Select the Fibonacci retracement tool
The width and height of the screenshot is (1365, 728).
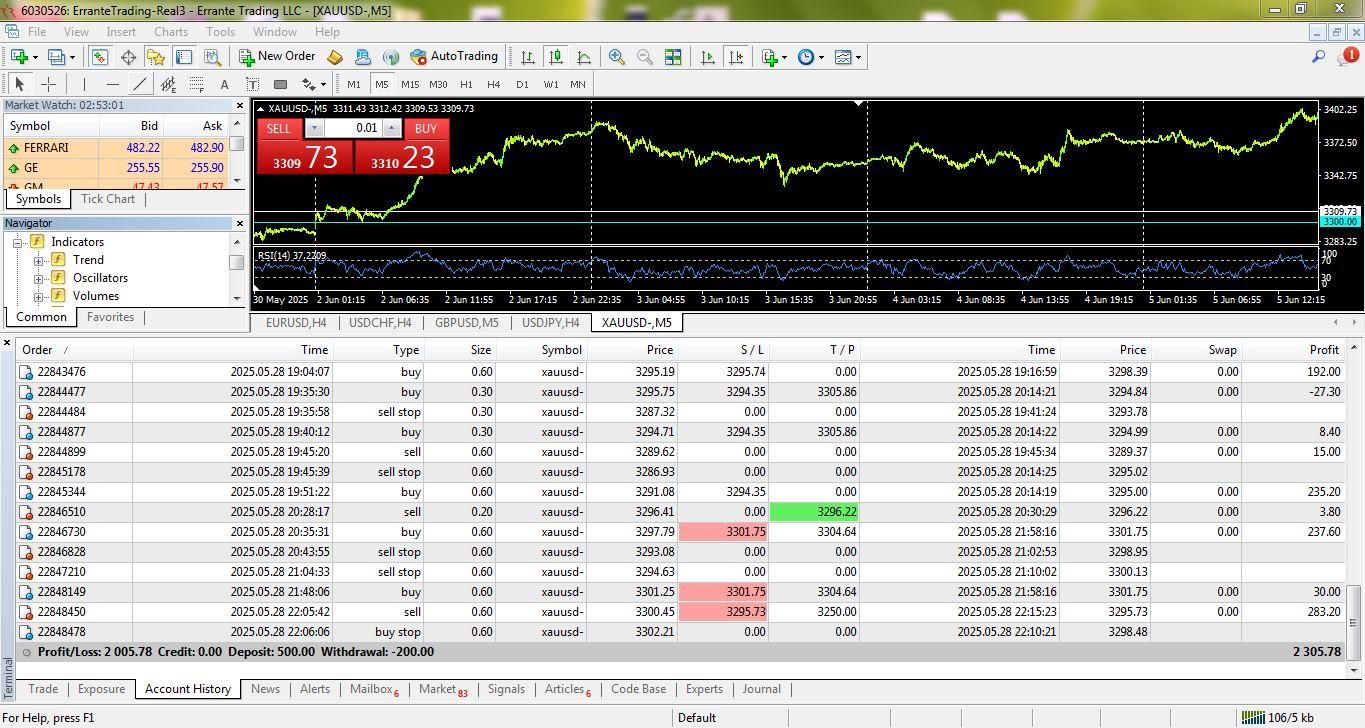pos(197,84)
